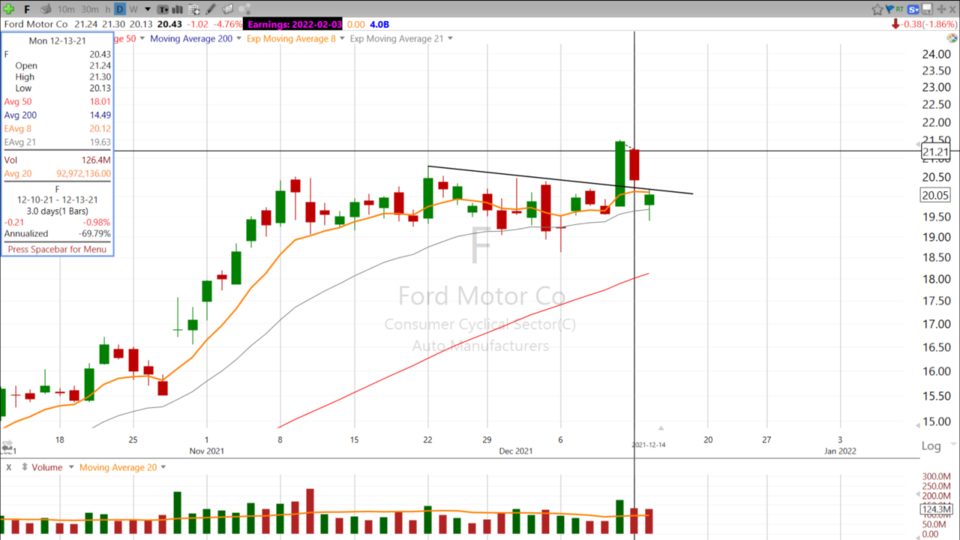Click the 4.0B value in header
960x540 pixels.
tap(379, 24)
